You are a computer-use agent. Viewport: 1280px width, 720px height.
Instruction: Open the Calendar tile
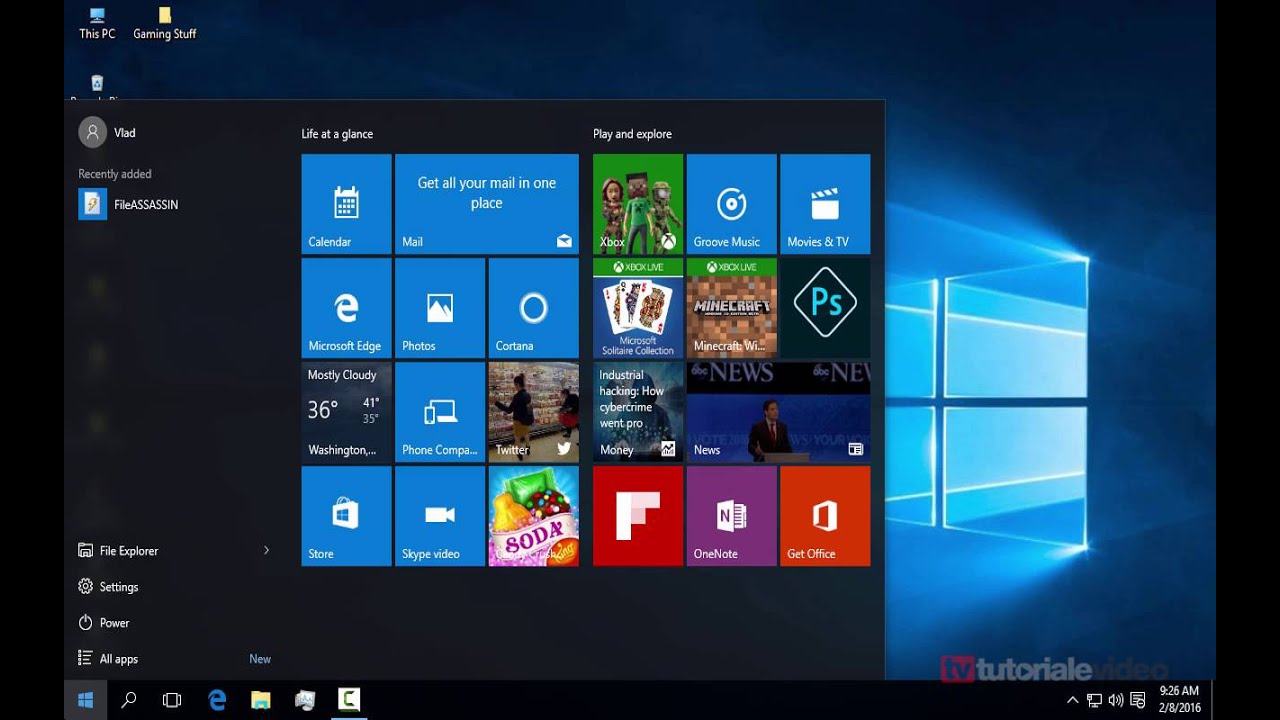click(346, 203)
